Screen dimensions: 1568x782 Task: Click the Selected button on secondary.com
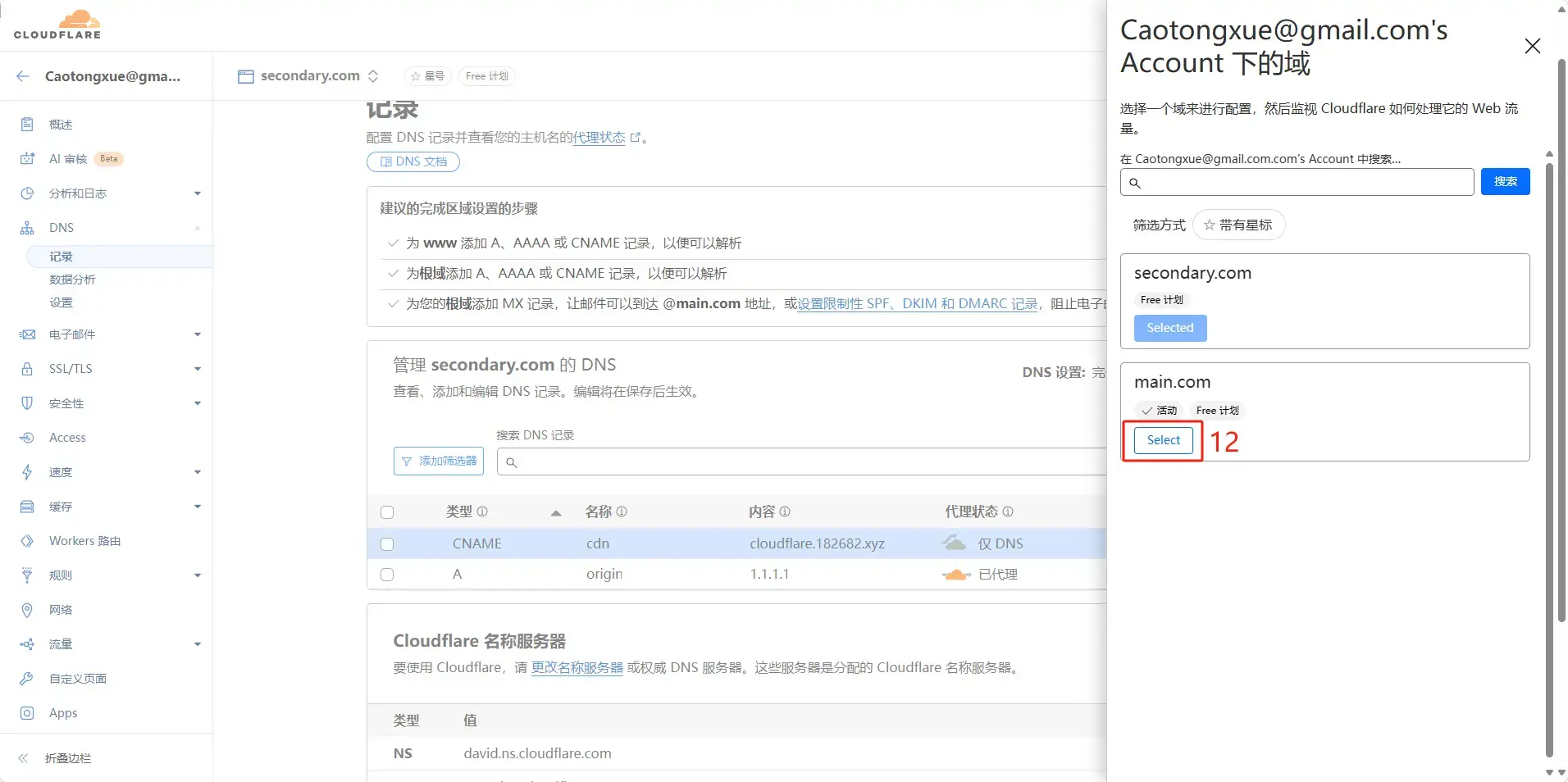point(1170,328)
